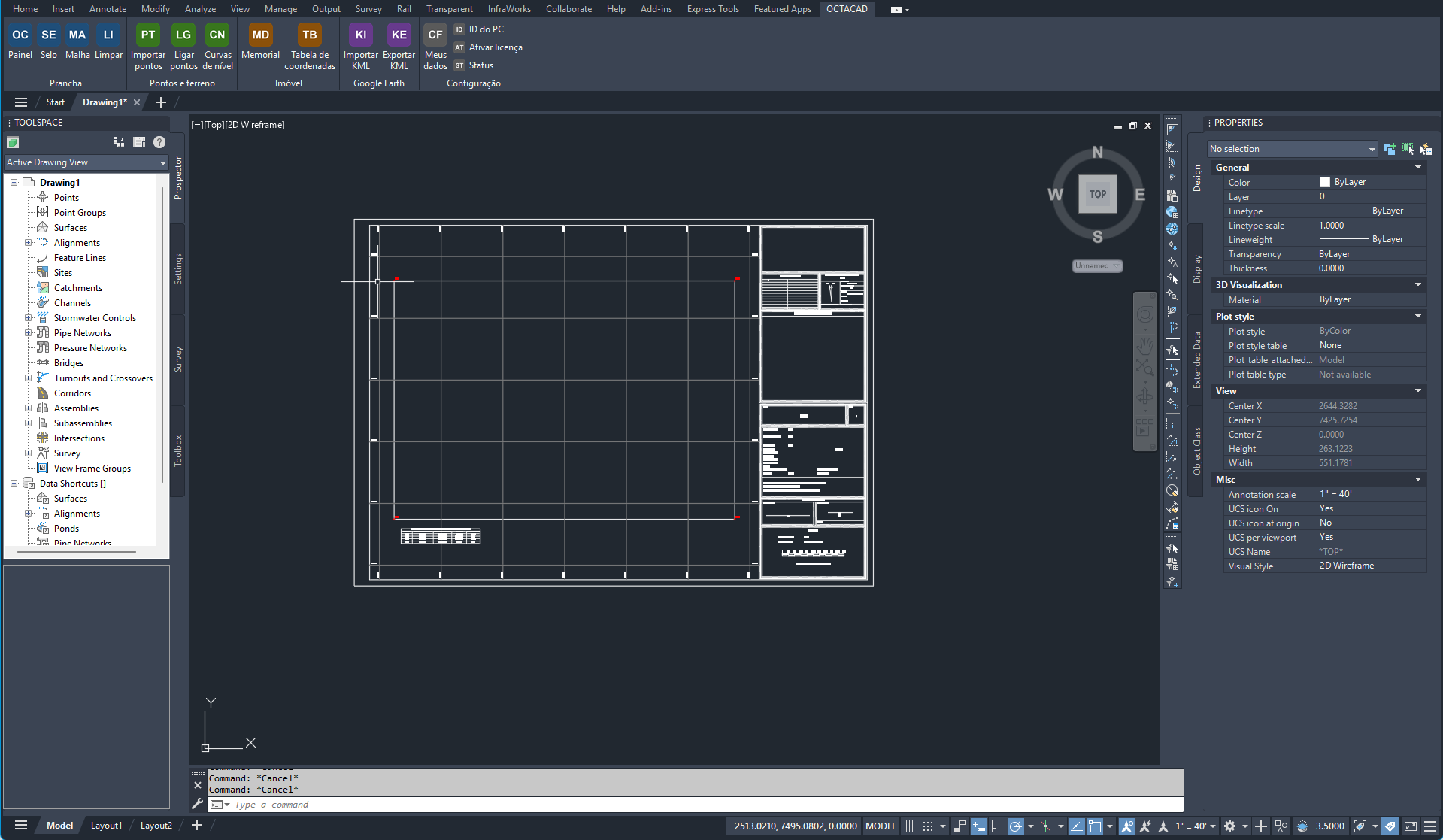Screen dimensions: 1443x840
Task: Switch to the Start file tab
Action: point(56,102)
